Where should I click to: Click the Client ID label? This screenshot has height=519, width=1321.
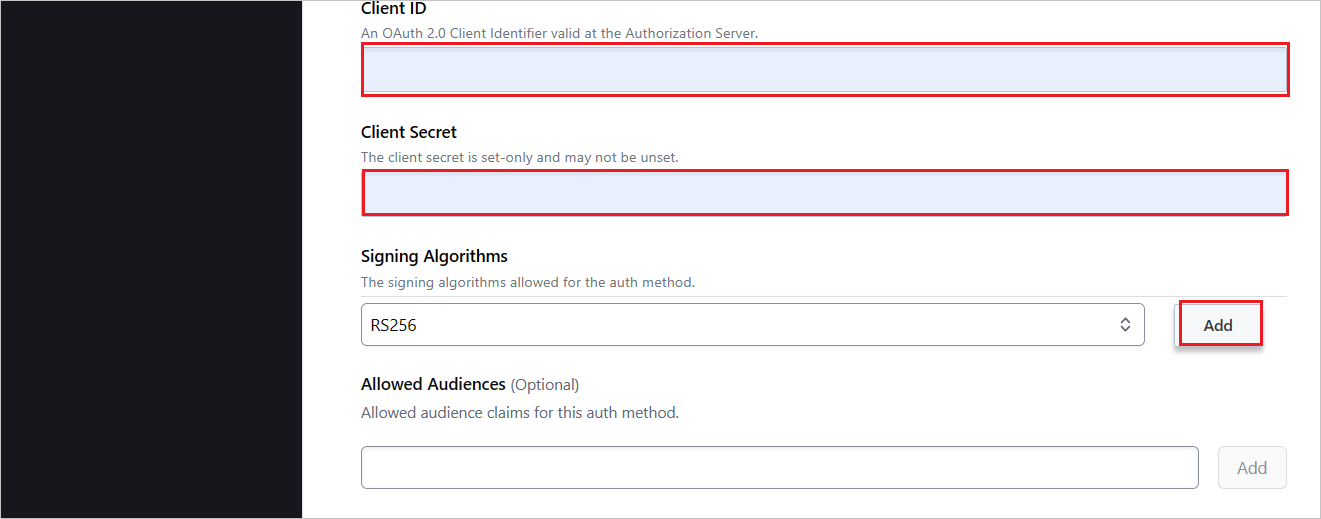[x=393, y=9]
